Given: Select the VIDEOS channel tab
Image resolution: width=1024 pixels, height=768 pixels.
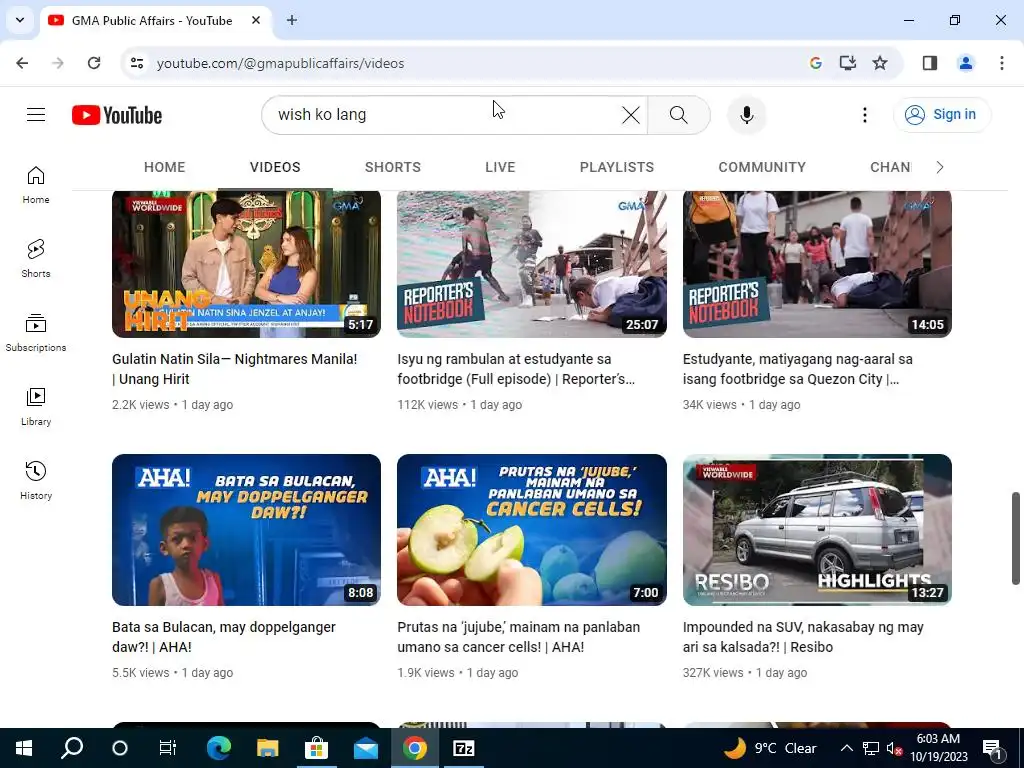Looking at the screenshot, I should tap(275, 167).
